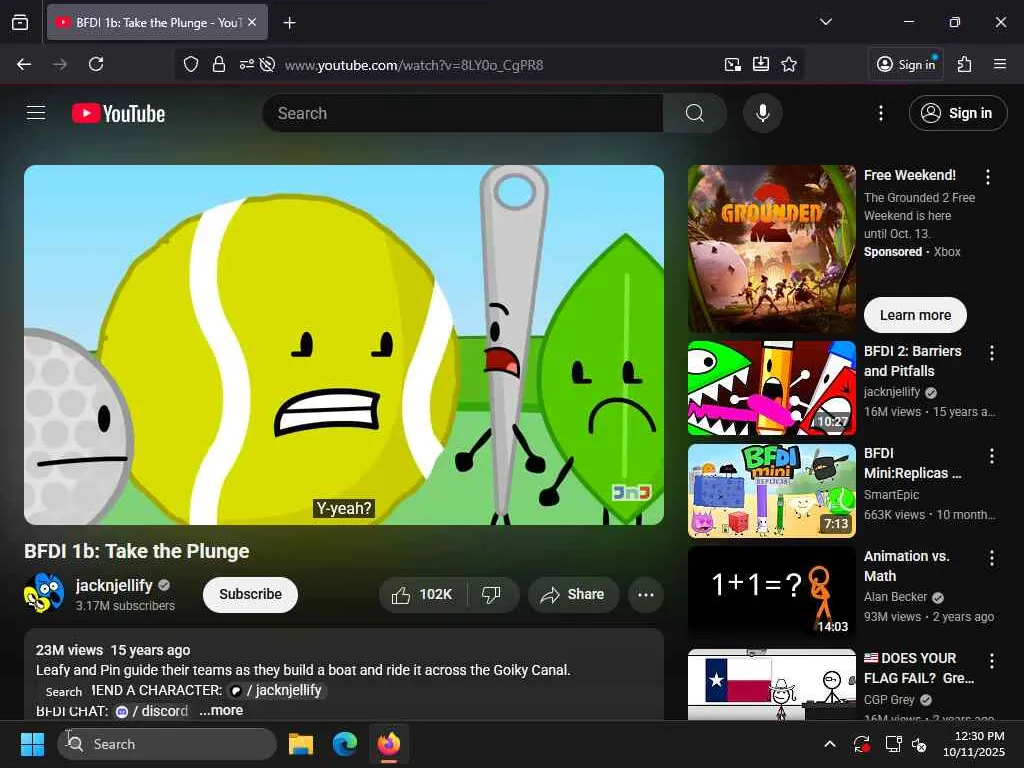This screenshot has width=1024, height=768.
Task: Open YouTube settings three-dot menu
Action: point(880,113)
